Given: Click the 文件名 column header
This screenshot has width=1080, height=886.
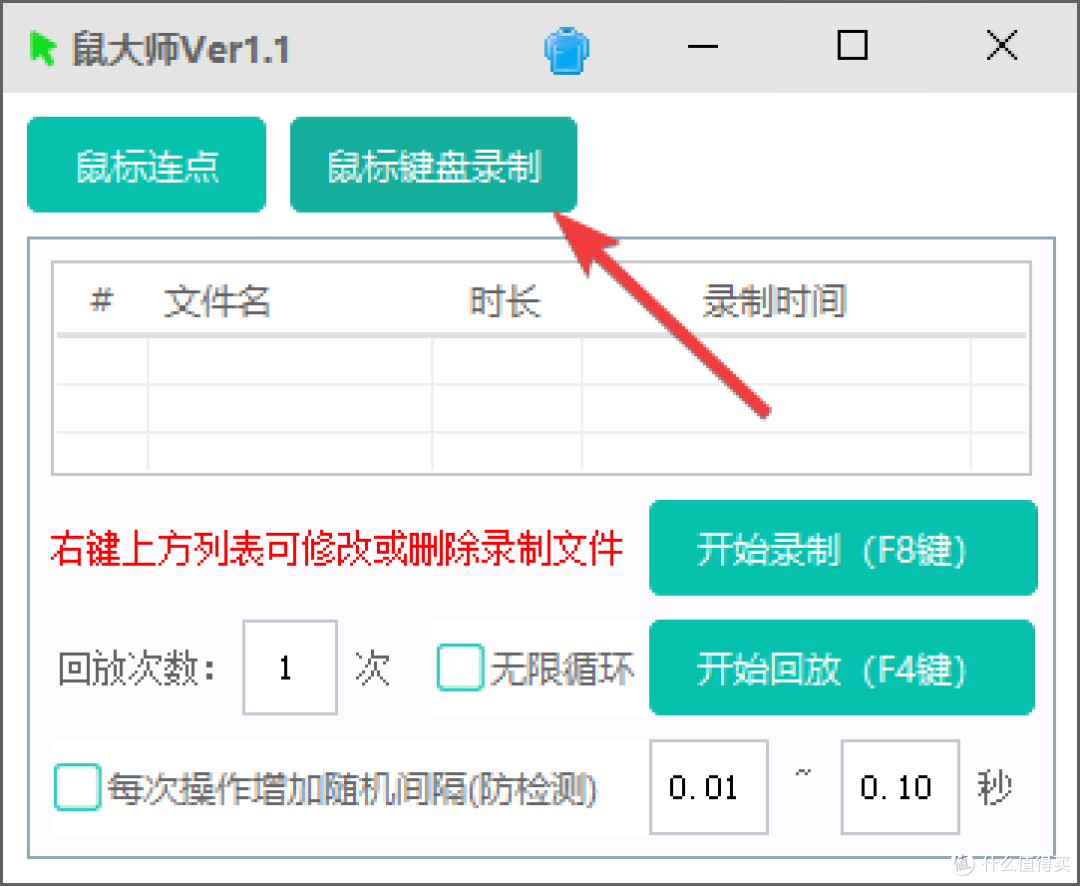Looking at the screenshot, I should [x=217, y=302].
